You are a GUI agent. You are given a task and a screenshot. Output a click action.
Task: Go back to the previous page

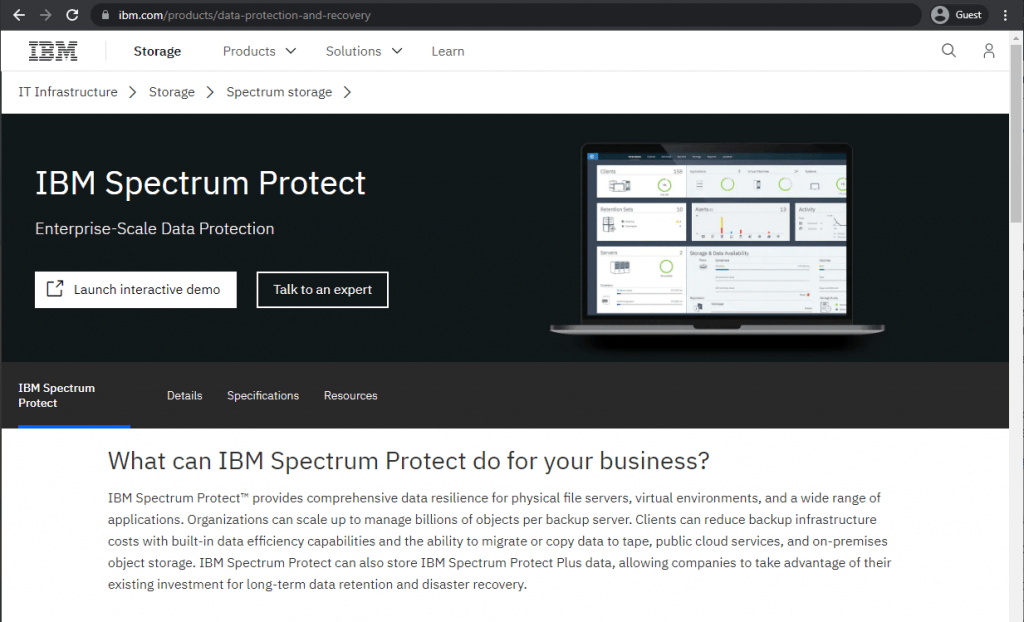(x=19, y=15)
